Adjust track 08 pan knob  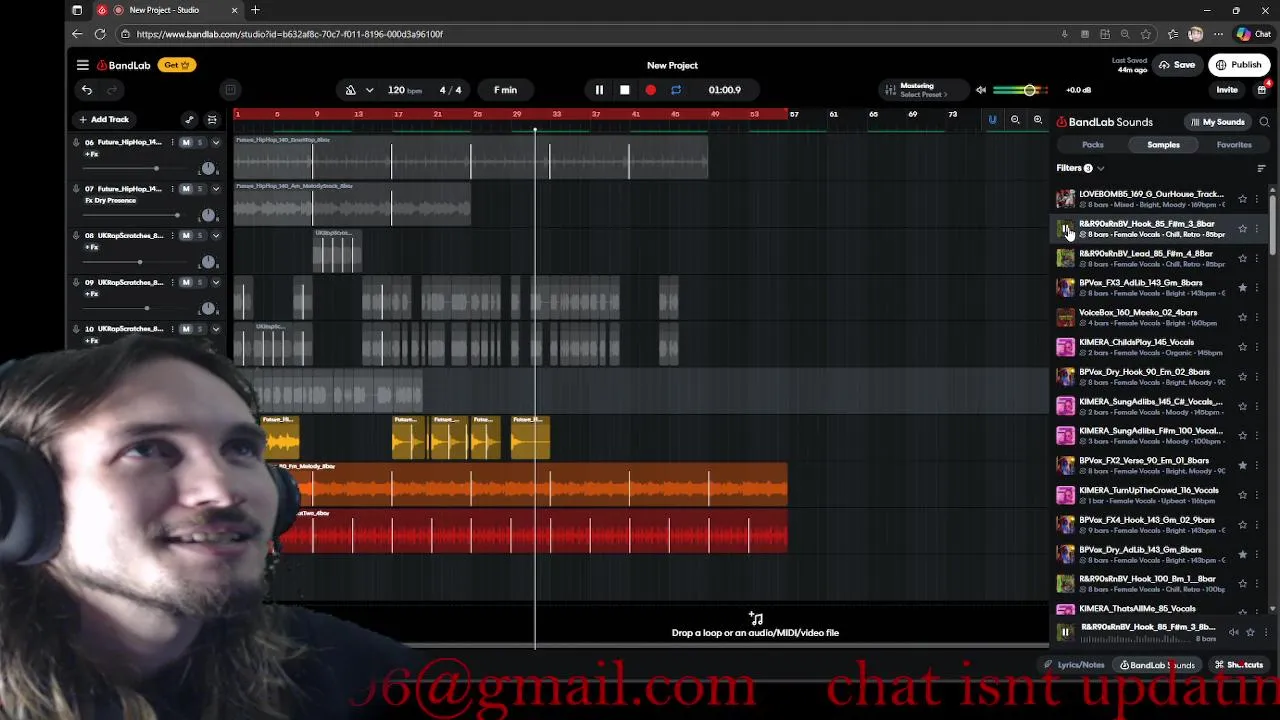point(208,262)
